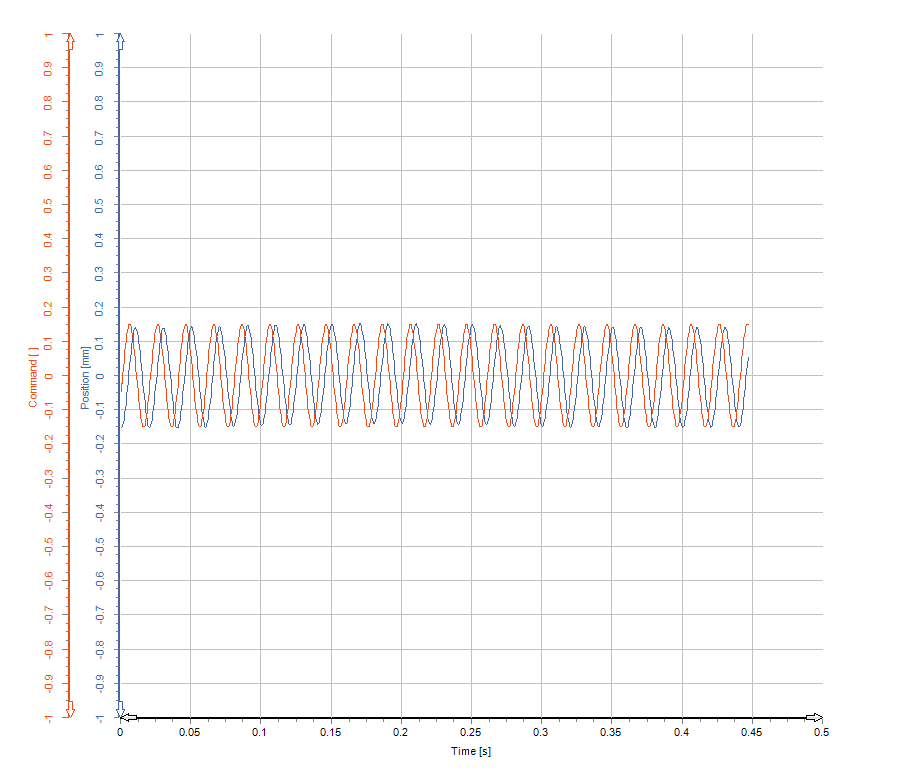
Task: Click the 0.45 tick label on Time axis
Action: point(751,733)
